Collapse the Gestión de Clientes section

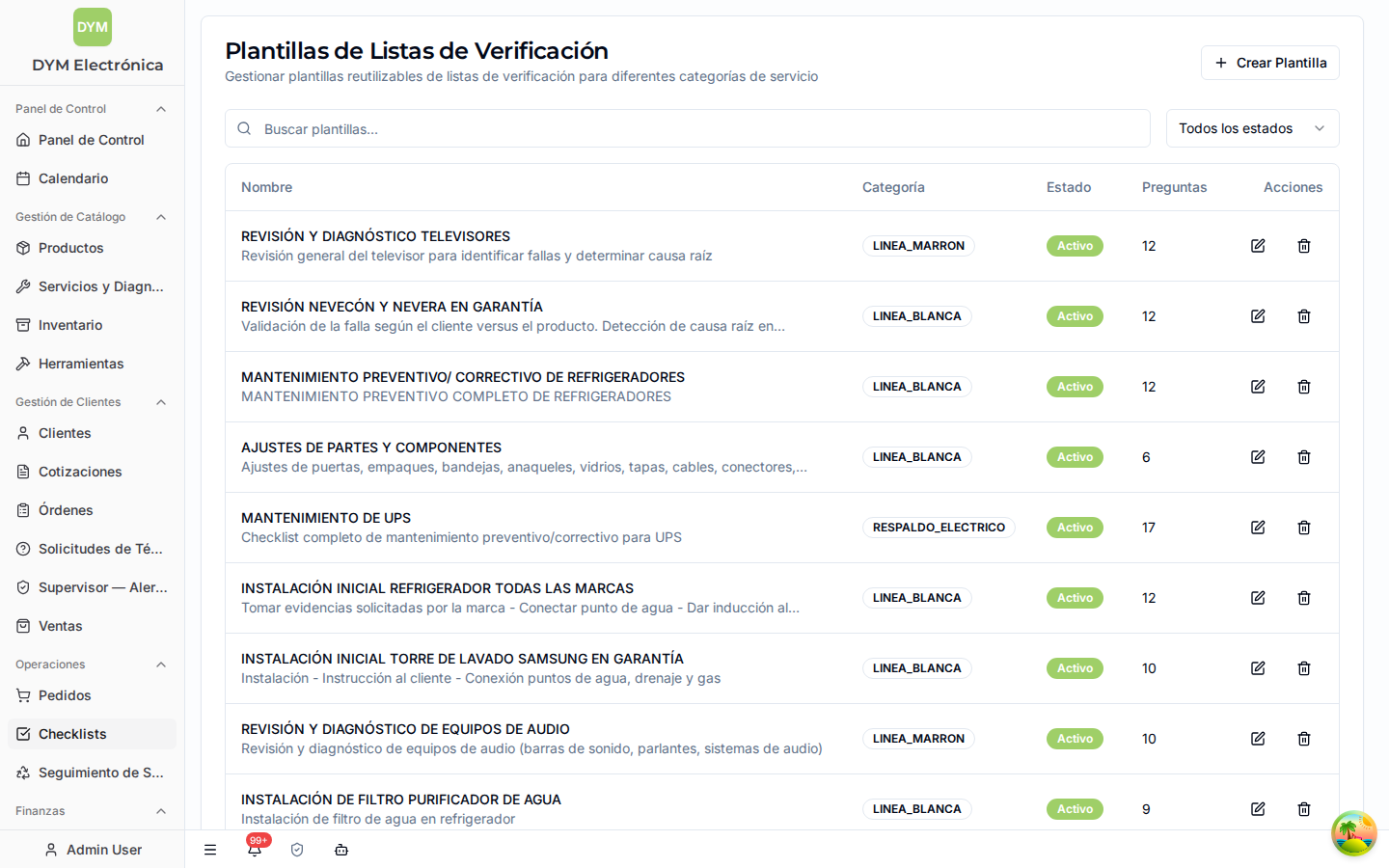(x=161, y=402)
